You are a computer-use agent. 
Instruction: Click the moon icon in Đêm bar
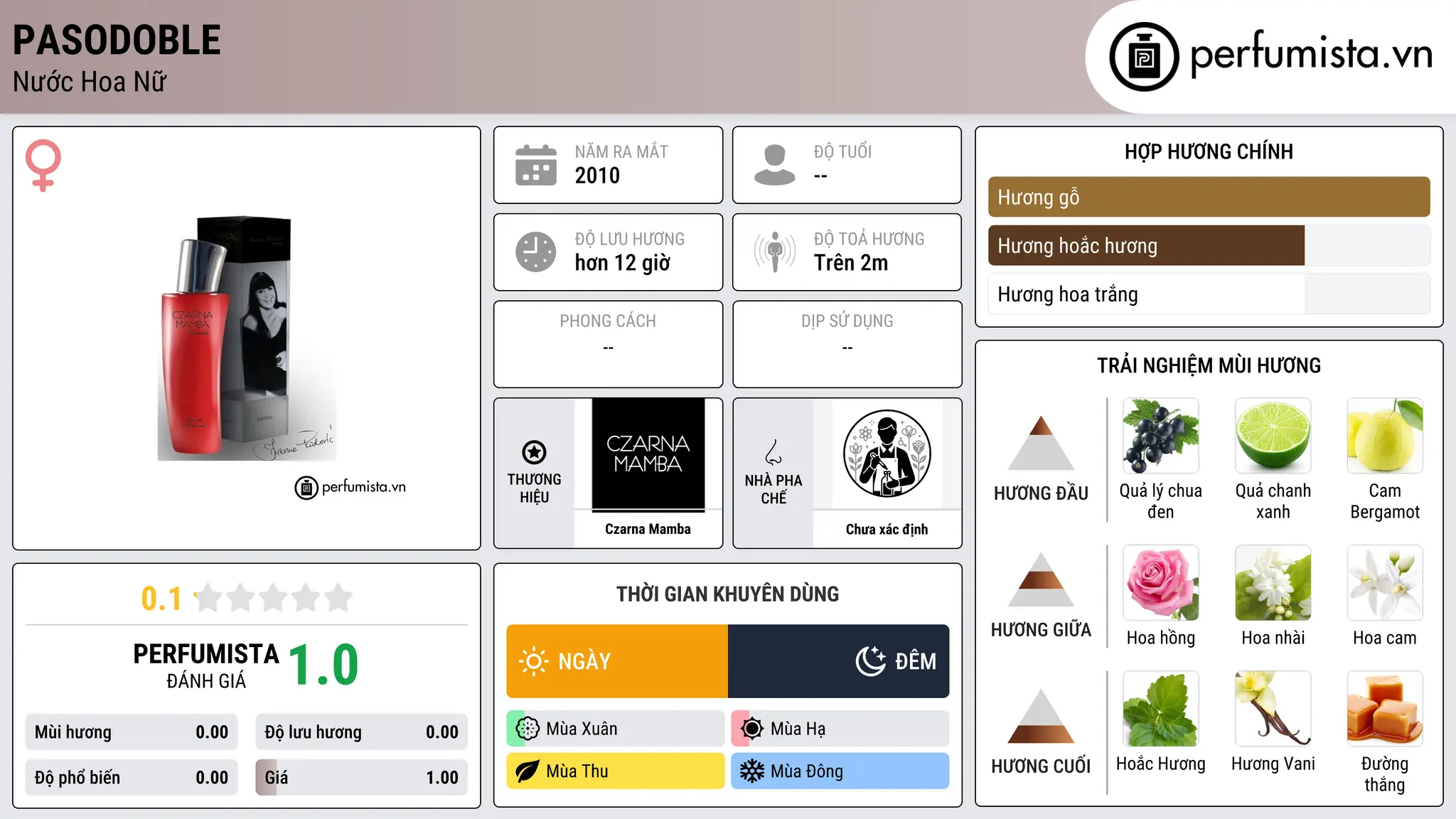click(870, 661)
